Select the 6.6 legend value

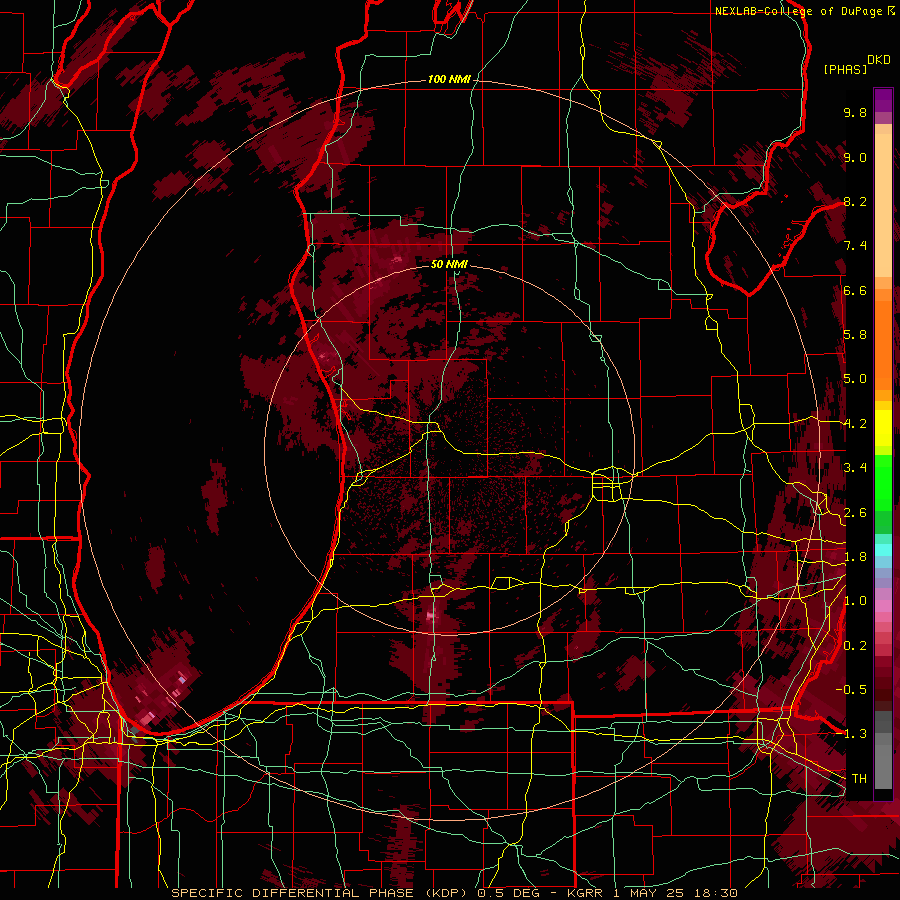point(855,291)
